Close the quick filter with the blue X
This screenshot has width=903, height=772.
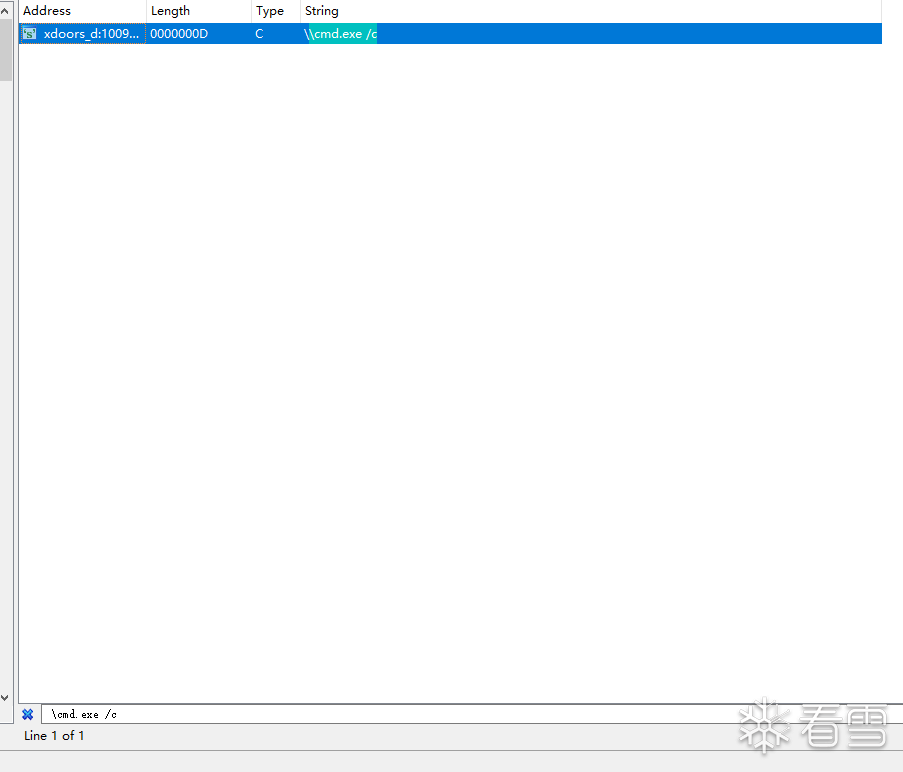(x=28, y=714)
